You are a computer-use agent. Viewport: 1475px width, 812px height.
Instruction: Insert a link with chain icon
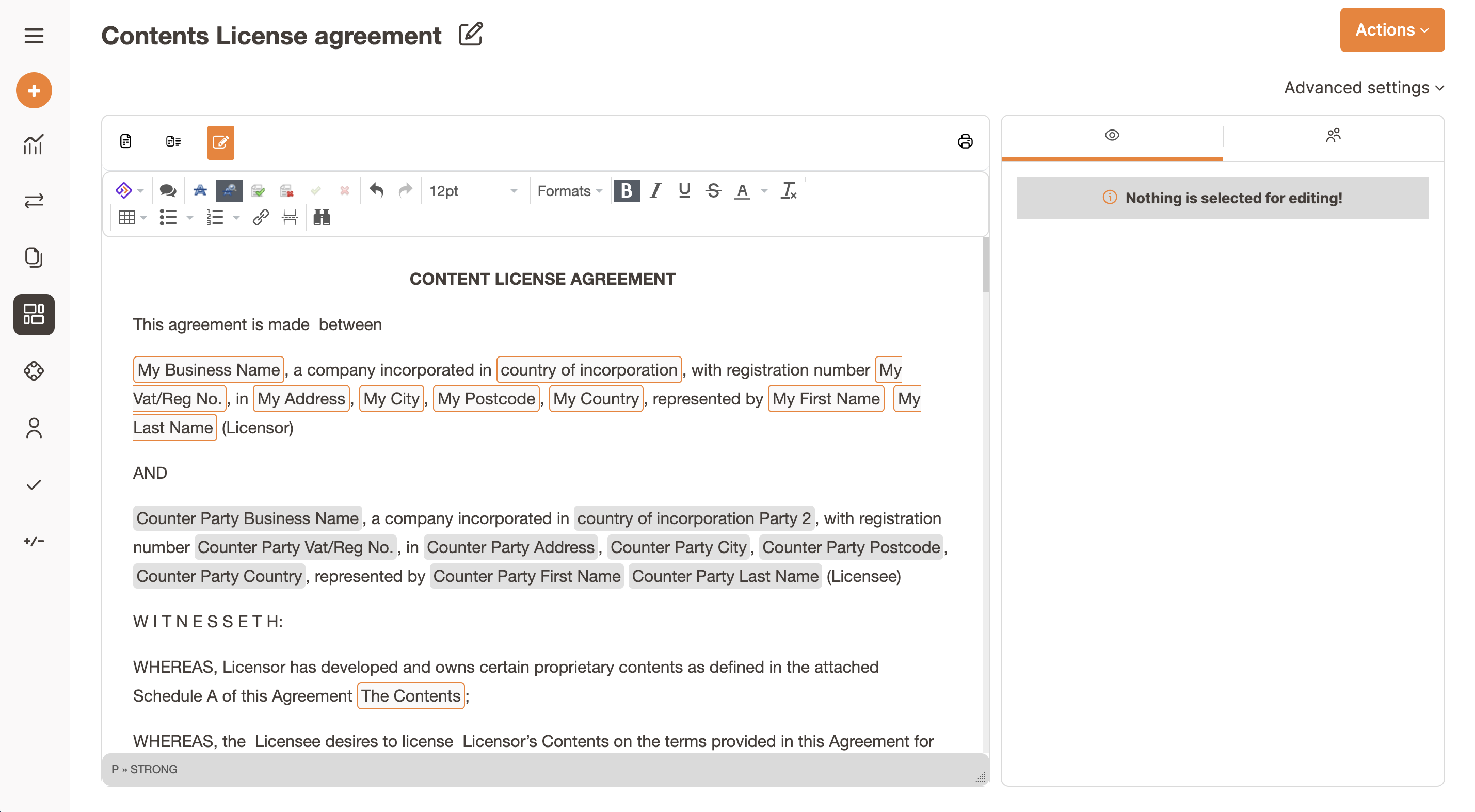(x=261, y=218)
